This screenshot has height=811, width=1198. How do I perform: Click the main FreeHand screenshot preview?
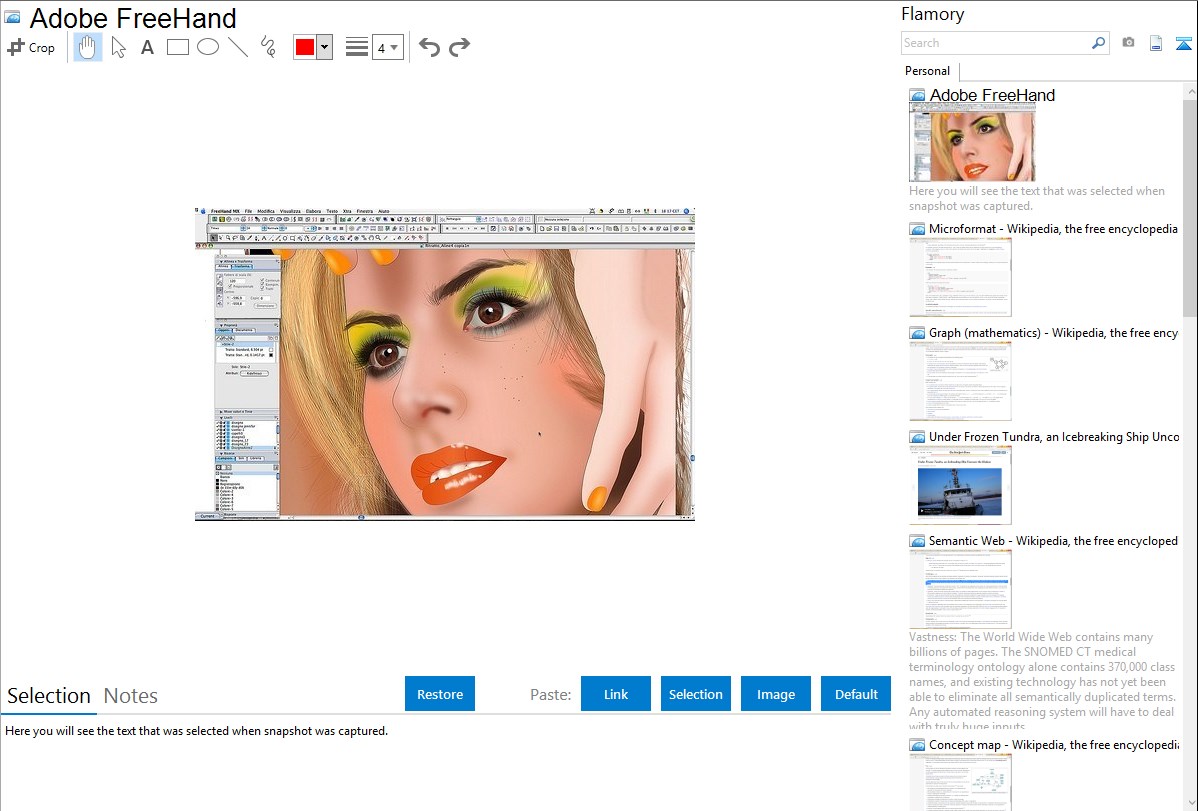tap(445, 364)
